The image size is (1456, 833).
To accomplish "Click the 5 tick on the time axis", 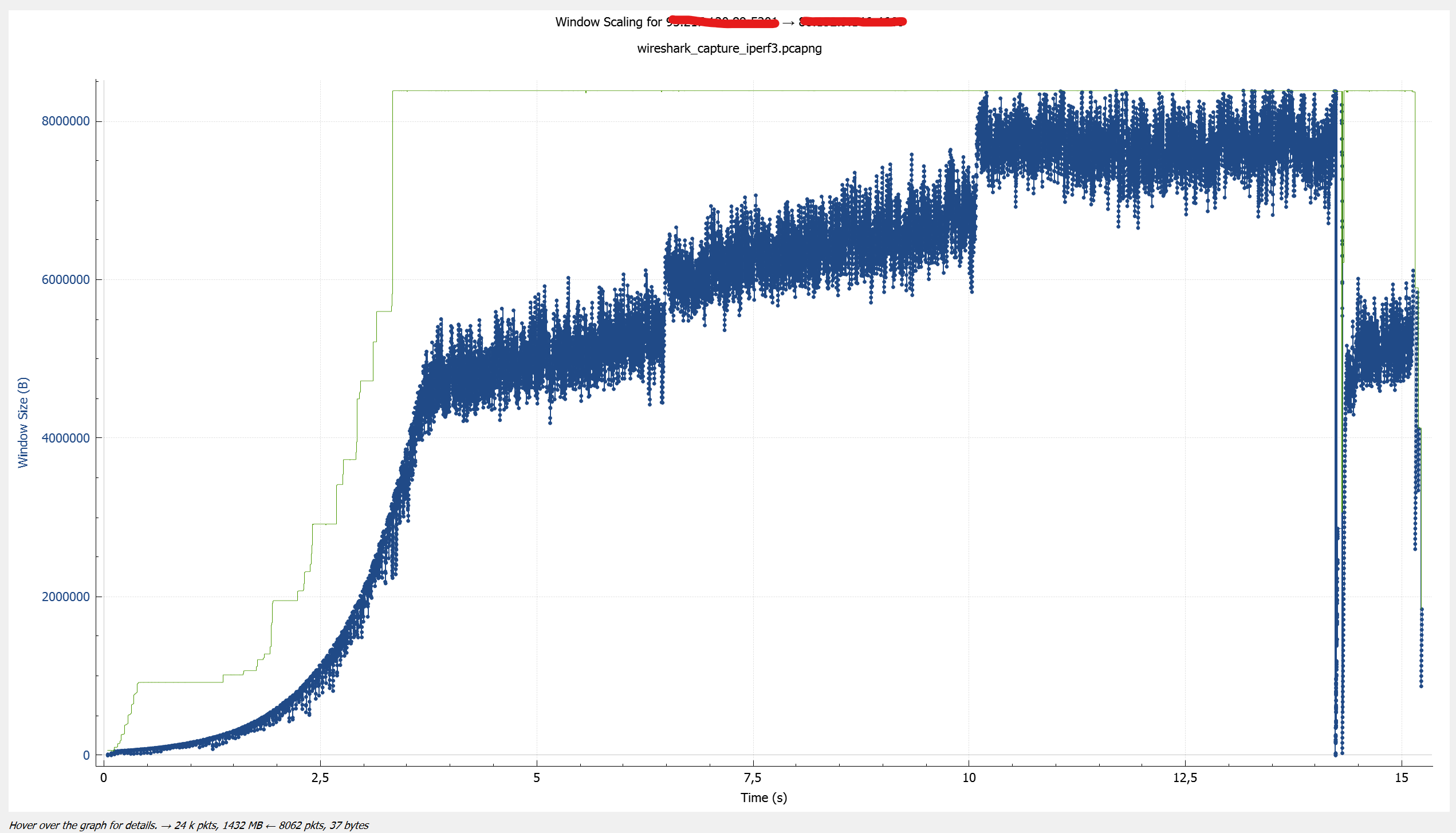I will pos(536,777).
